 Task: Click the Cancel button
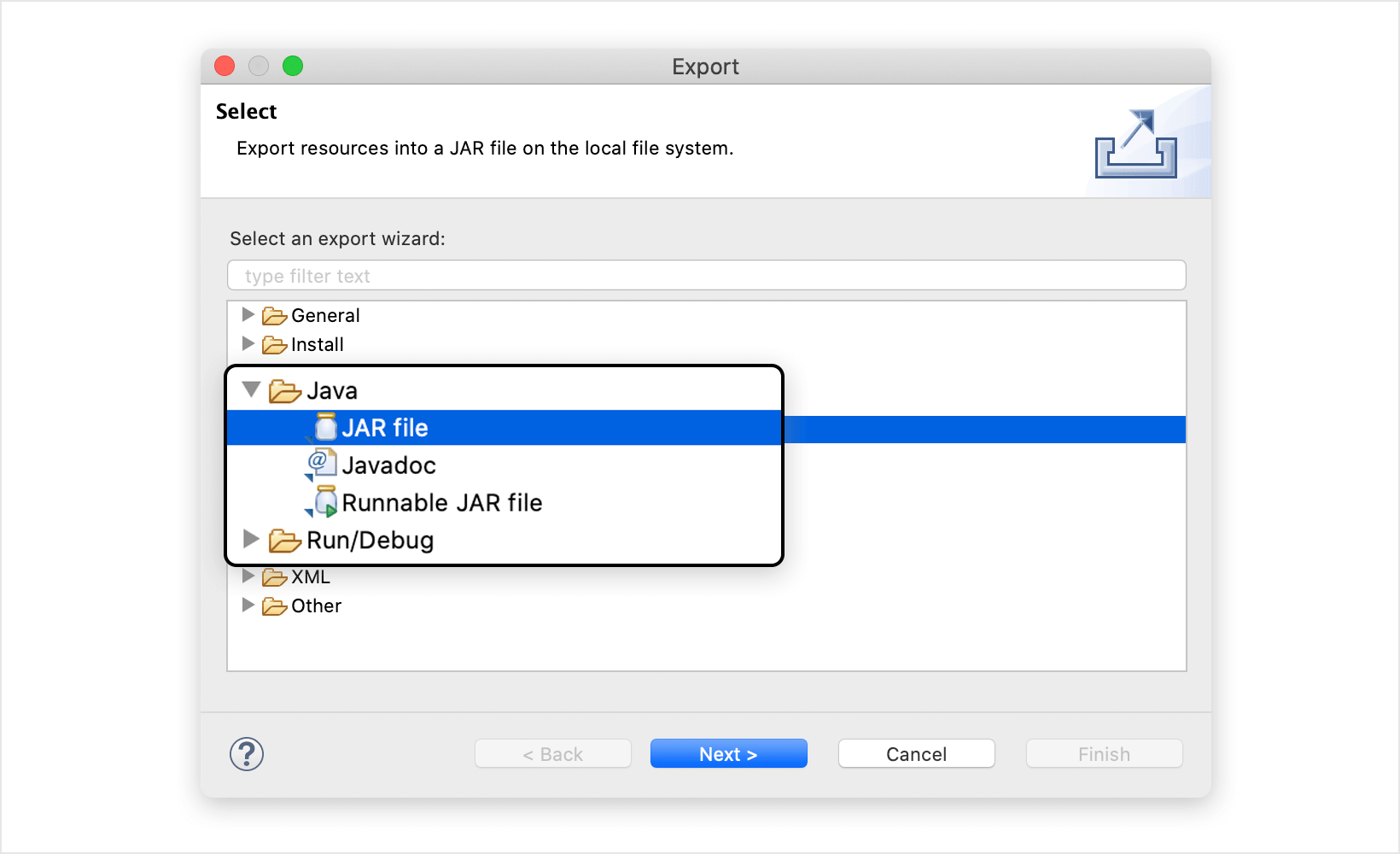coord(917,754)
